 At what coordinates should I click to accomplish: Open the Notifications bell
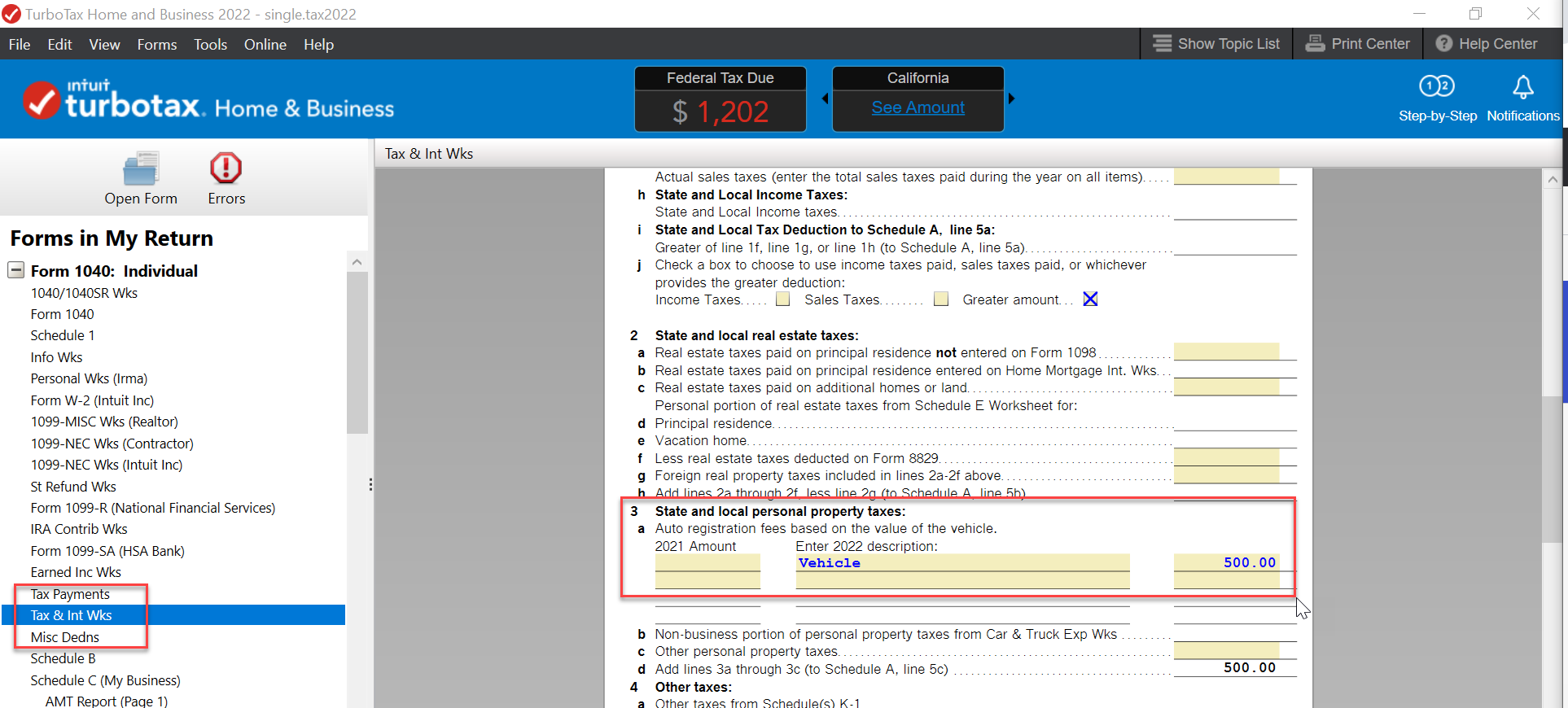pos(1522,87)
